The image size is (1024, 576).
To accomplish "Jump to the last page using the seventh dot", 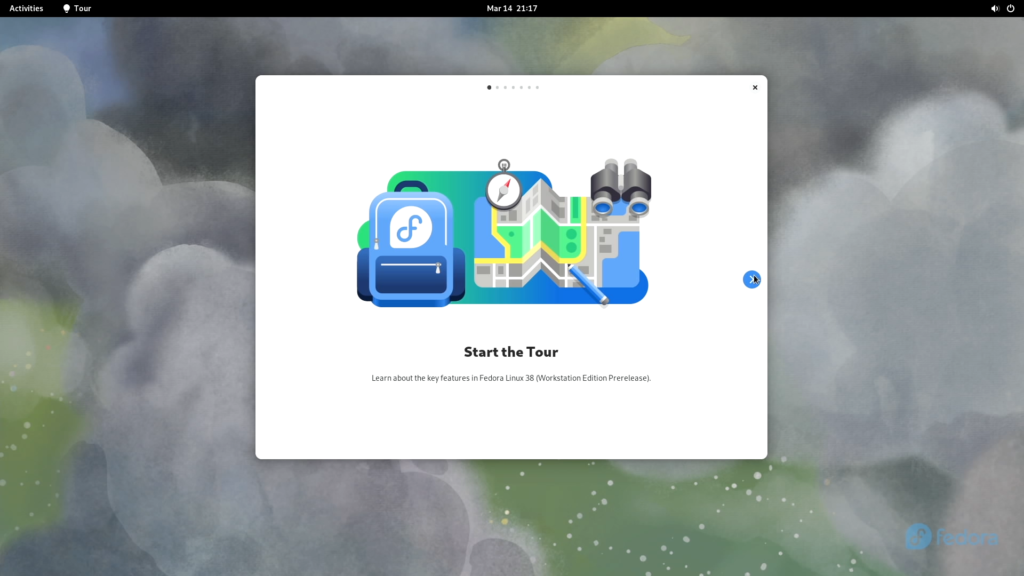I will point(537,88).
